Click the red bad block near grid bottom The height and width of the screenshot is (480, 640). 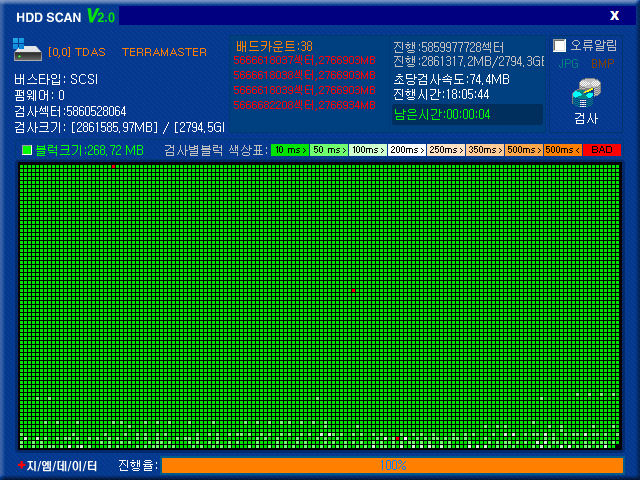(398, 438)
